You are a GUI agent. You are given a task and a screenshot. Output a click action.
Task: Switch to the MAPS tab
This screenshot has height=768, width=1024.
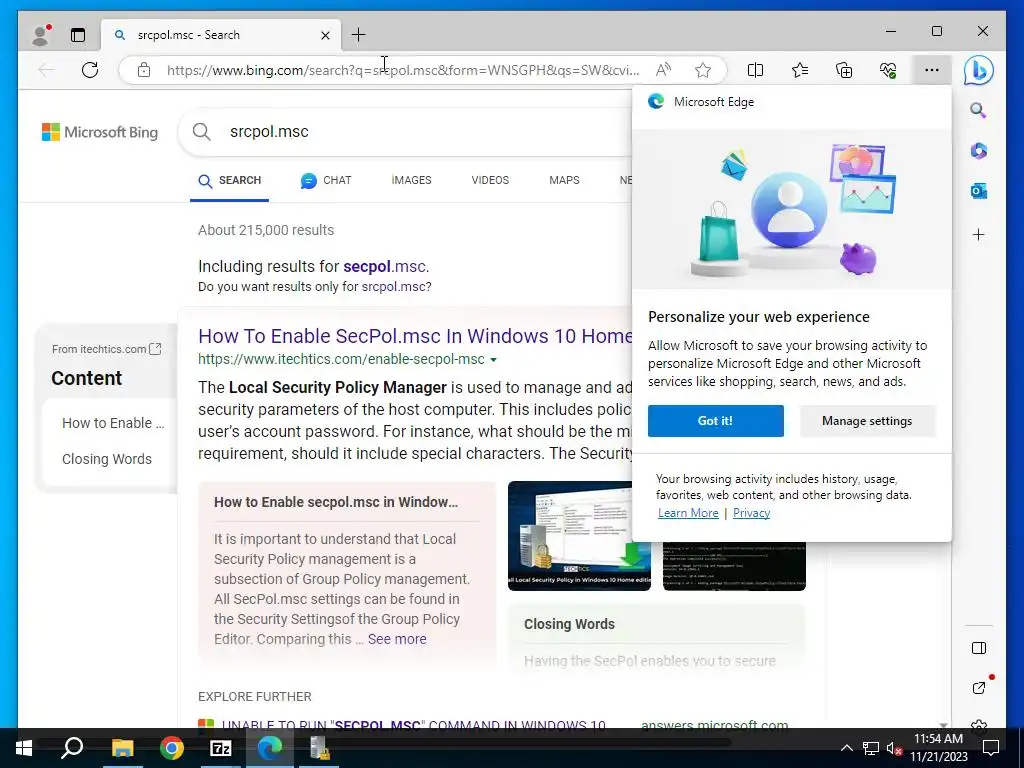coord(564,180)
